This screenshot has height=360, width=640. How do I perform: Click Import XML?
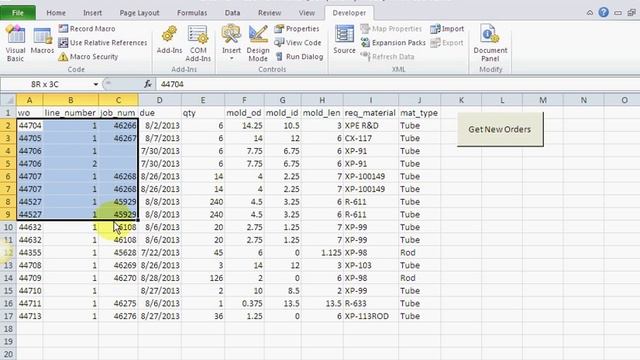pyautogui.click(x=447, y=29)
